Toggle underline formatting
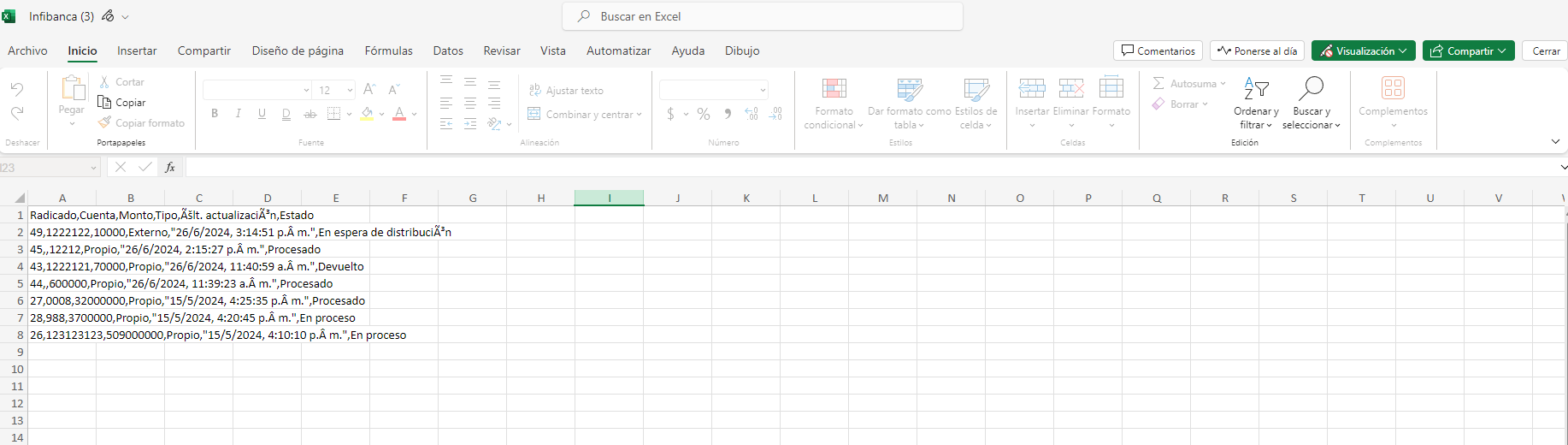The height and width of the screenshot is (445, 1568). [262, 114]
